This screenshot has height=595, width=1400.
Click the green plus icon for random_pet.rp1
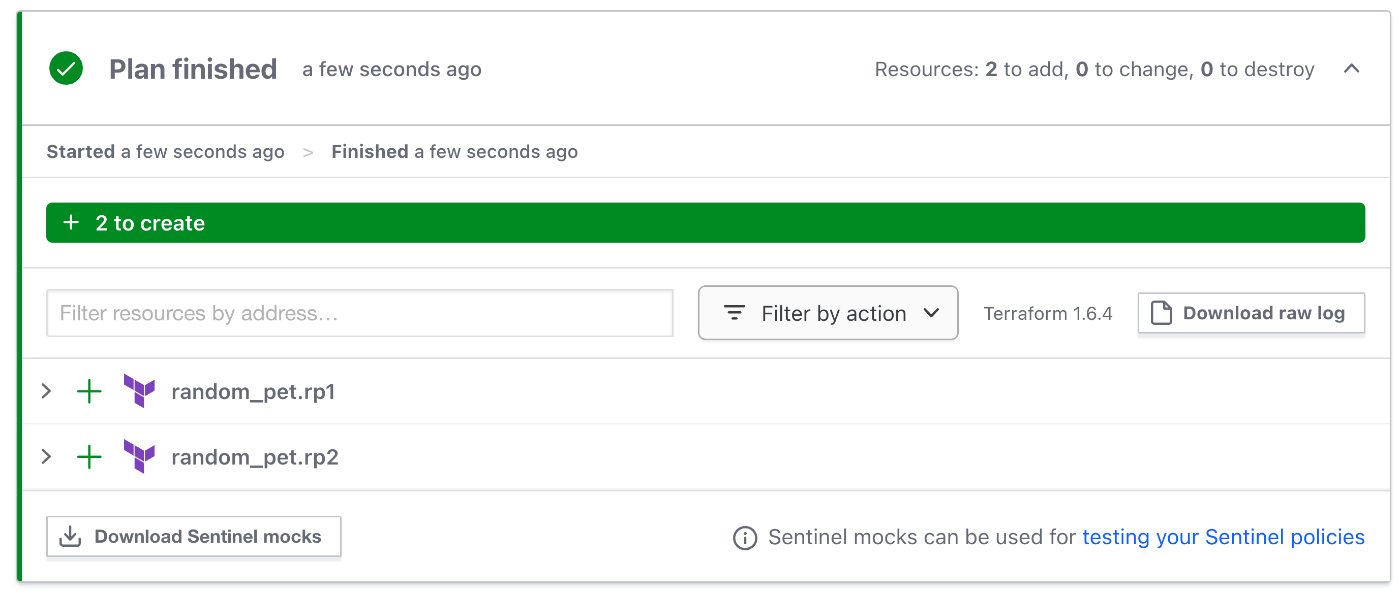[x=90, y=391]
